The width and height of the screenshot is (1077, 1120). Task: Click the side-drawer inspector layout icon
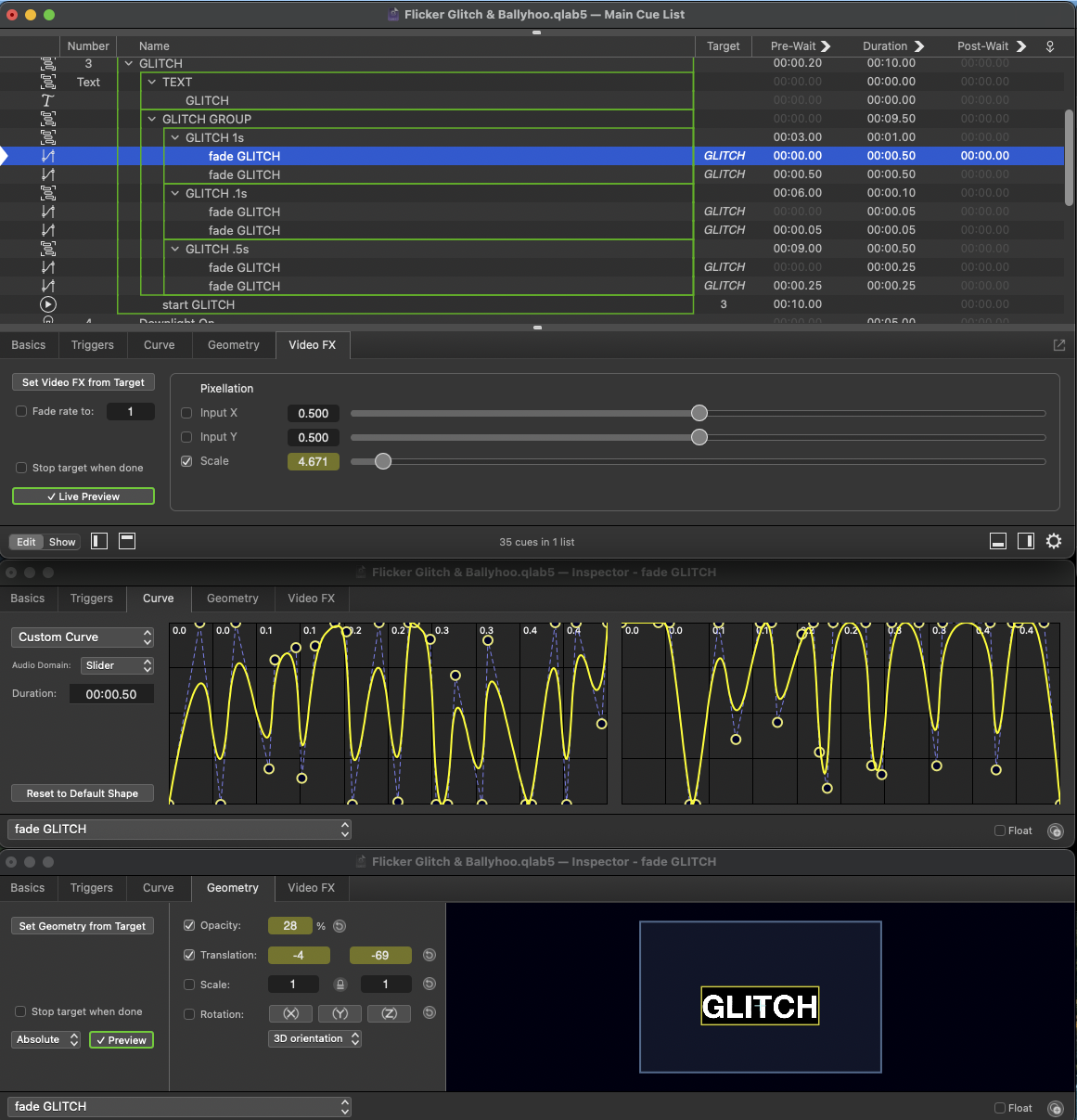(x=1024, y=541)
